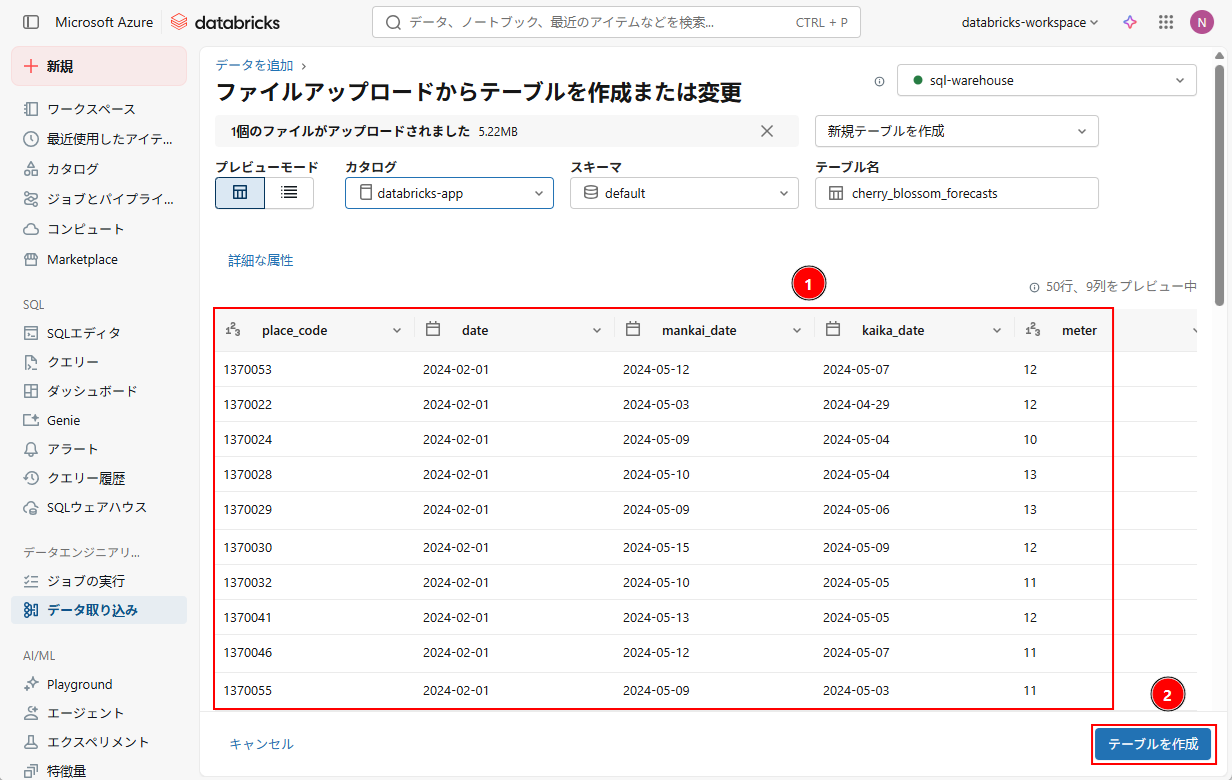
Task: Open the カタログ databricks-app dropdown
Action: click(x=449, y=193)
